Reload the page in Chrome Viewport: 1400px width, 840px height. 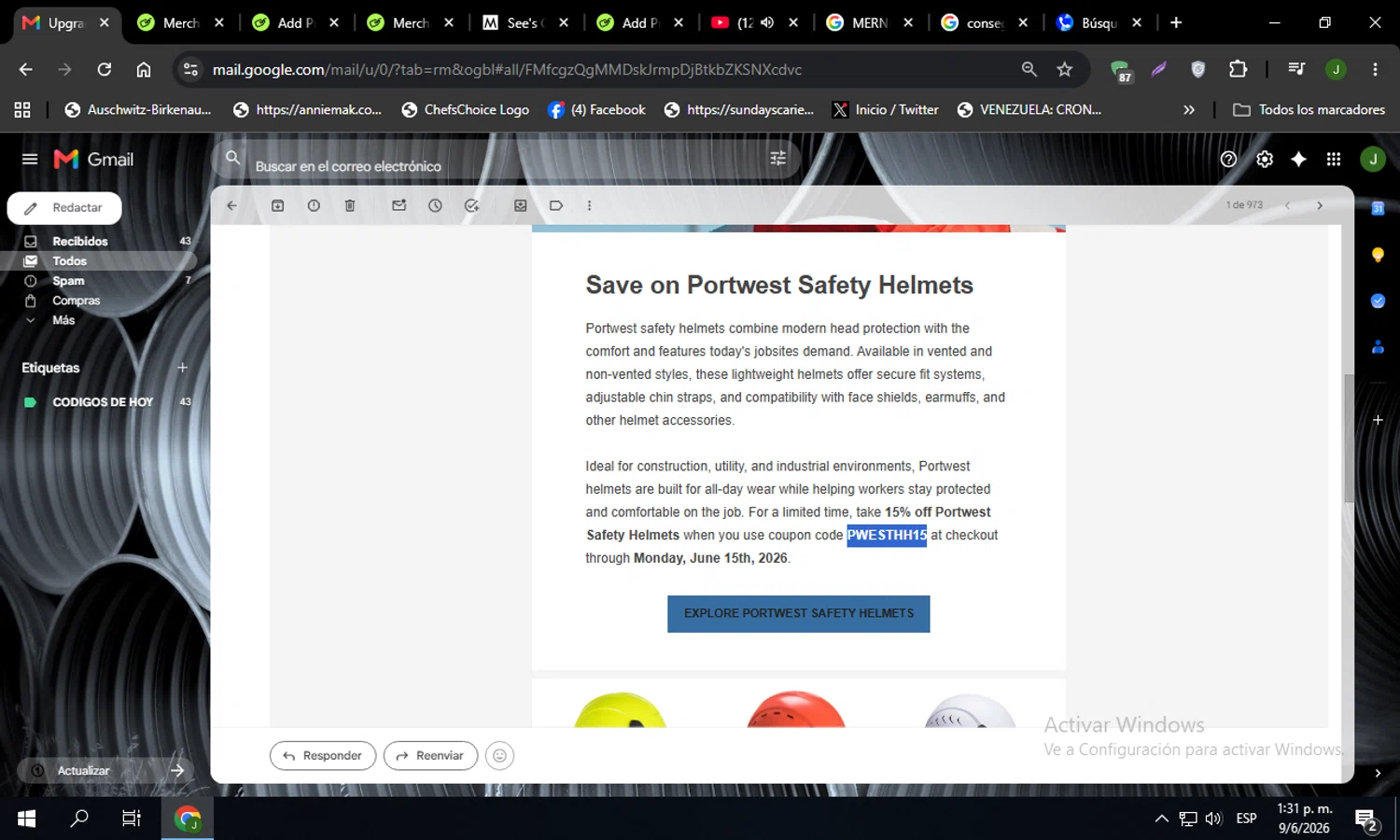tap(105, 69)
